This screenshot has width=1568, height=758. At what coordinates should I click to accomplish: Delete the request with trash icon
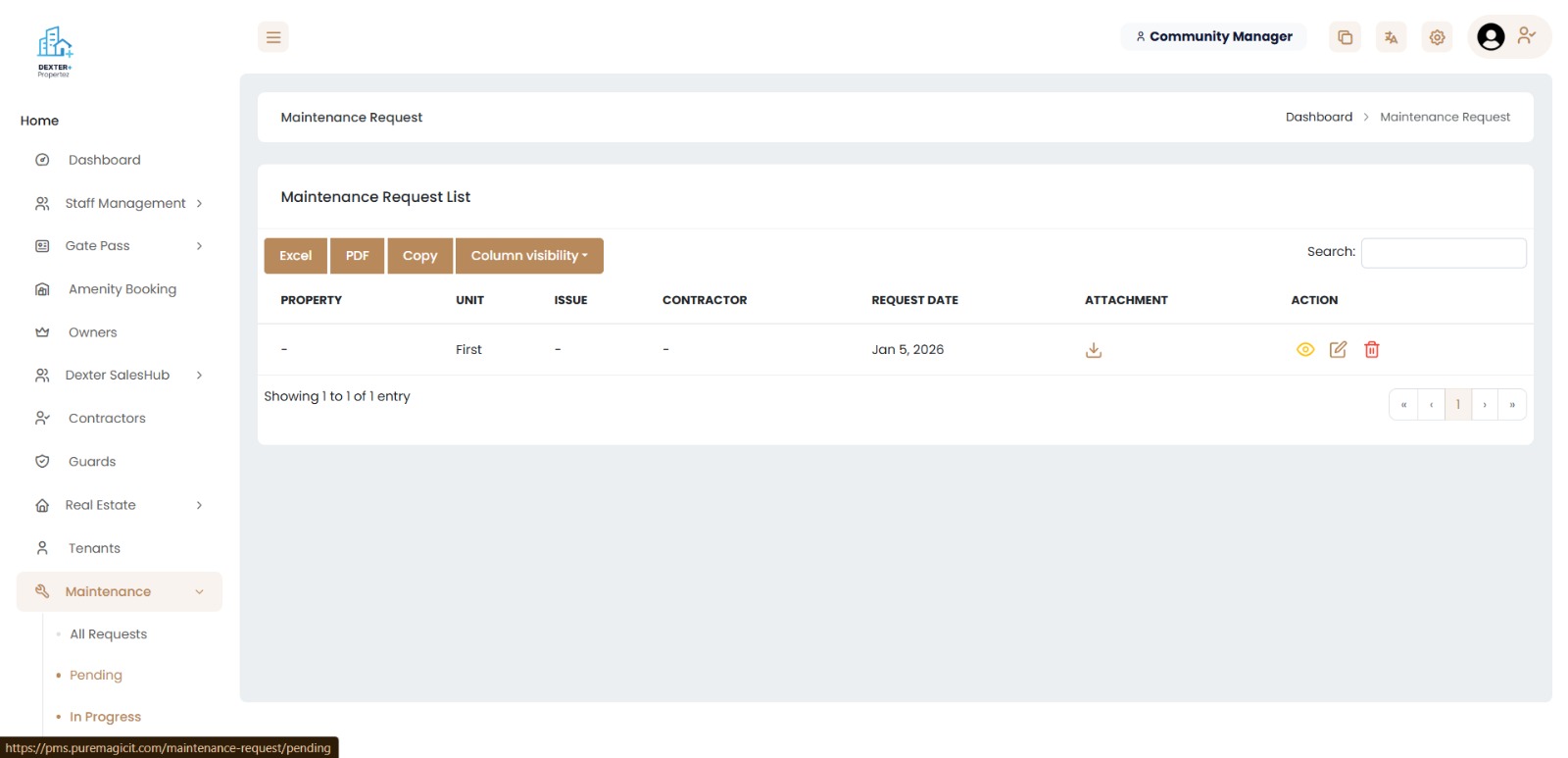click(x=1372, y=350)
